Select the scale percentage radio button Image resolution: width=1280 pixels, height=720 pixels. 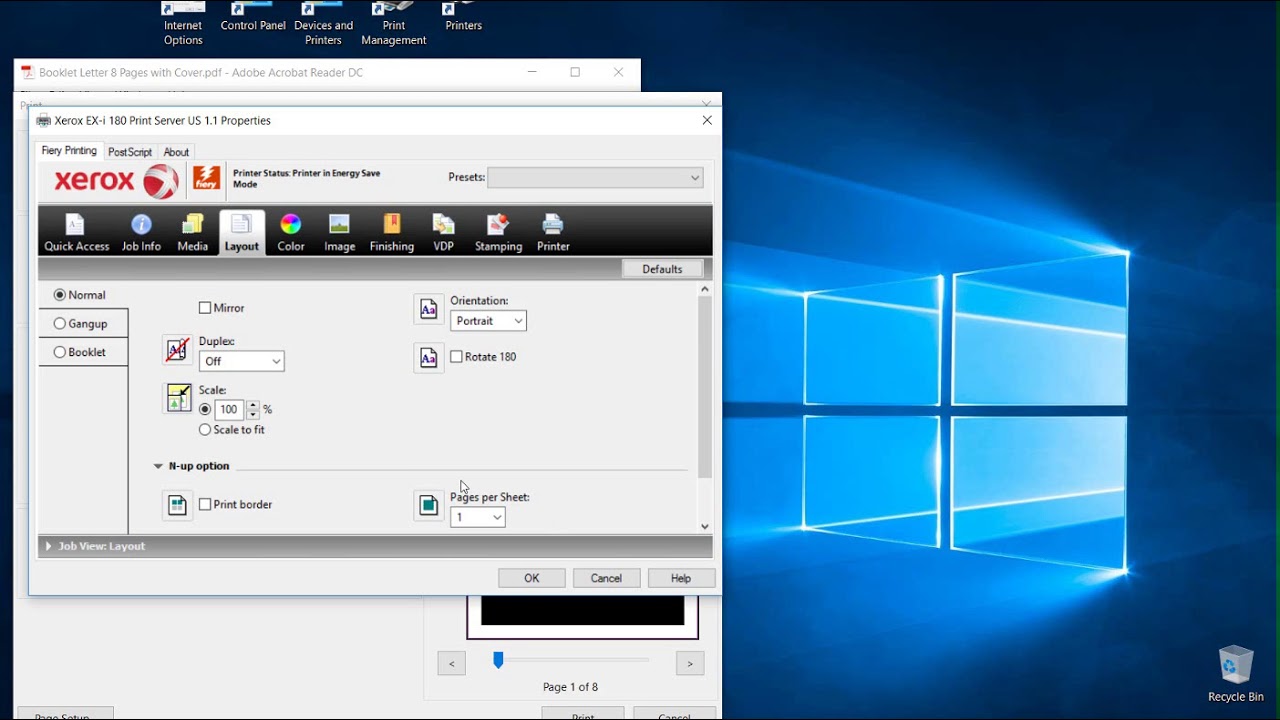coord(205,409)
